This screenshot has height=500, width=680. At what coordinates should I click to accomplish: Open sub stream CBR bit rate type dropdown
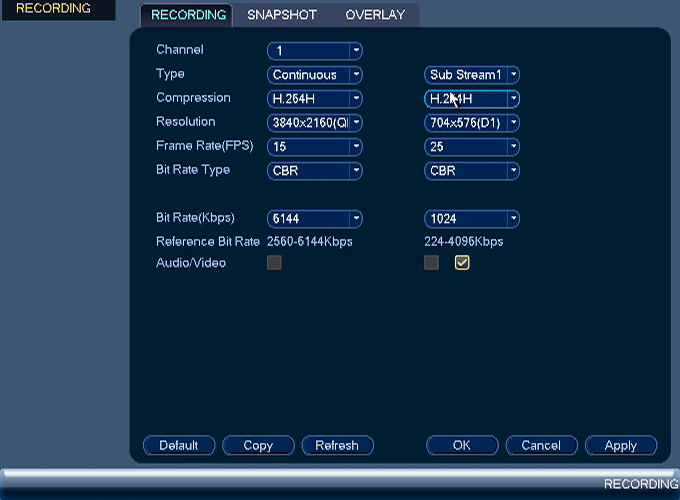[472, 171]
